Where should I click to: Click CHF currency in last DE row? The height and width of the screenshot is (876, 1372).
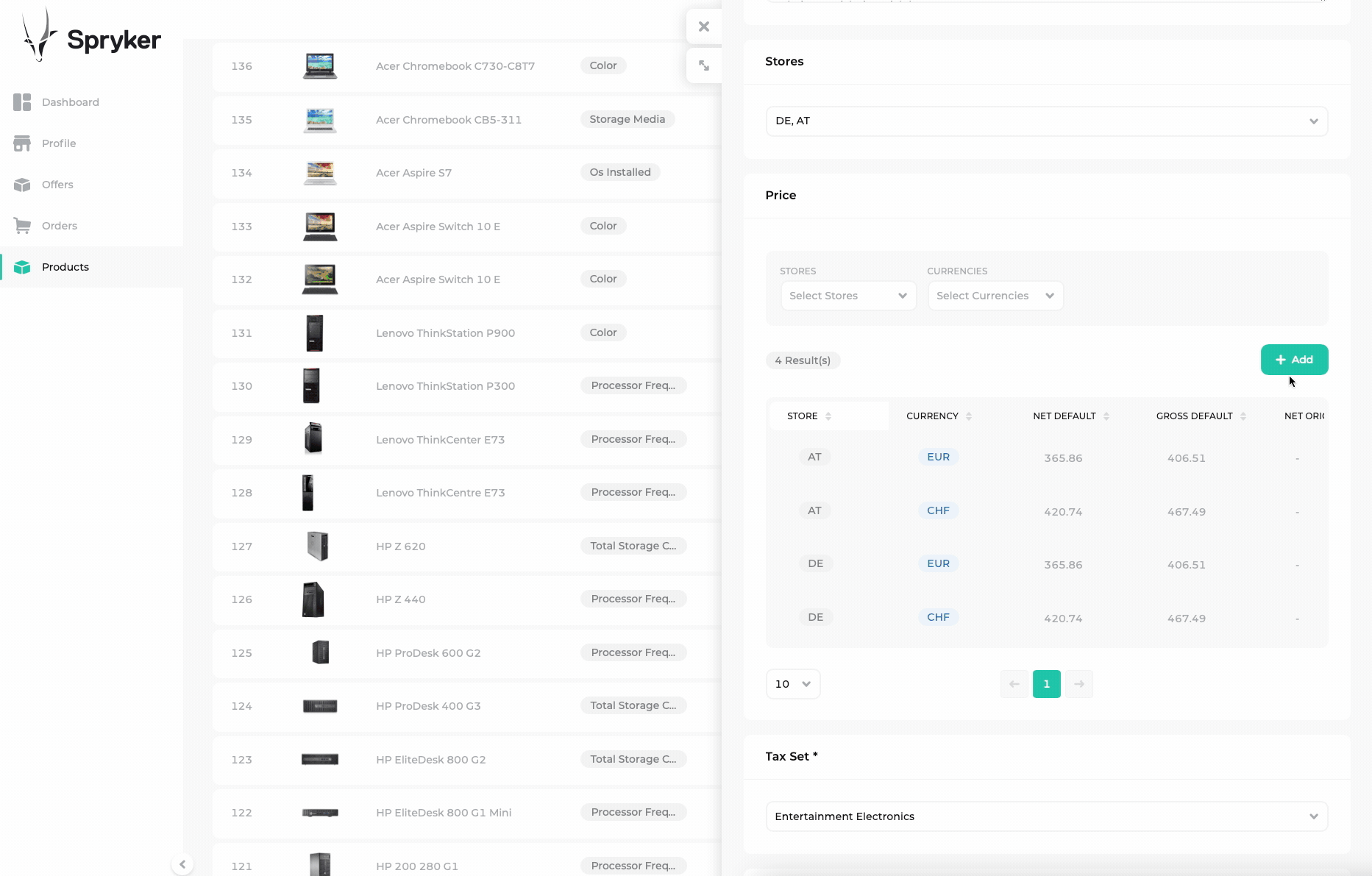[938, 617]
